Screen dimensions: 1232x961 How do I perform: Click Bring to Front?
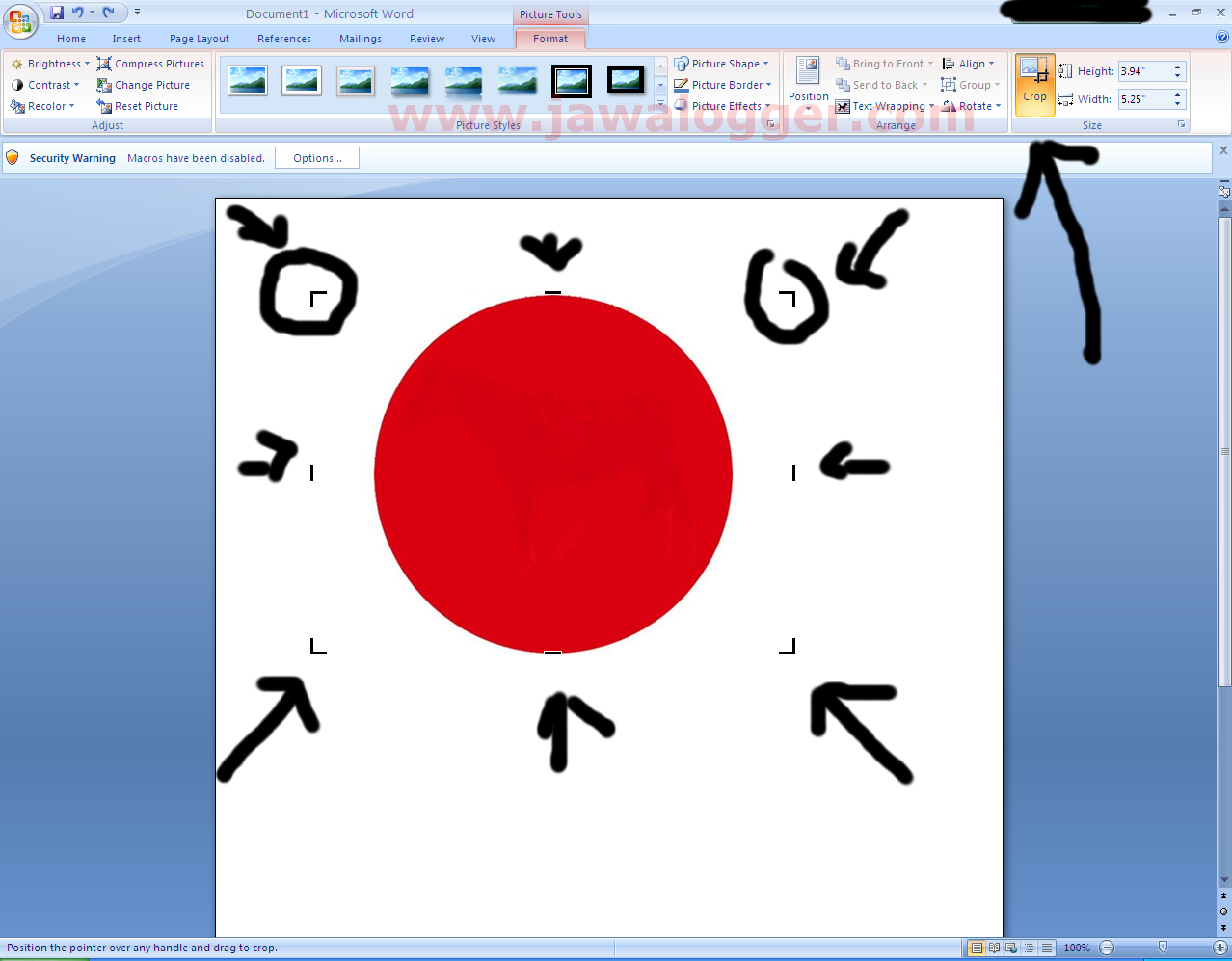(885, 64)
